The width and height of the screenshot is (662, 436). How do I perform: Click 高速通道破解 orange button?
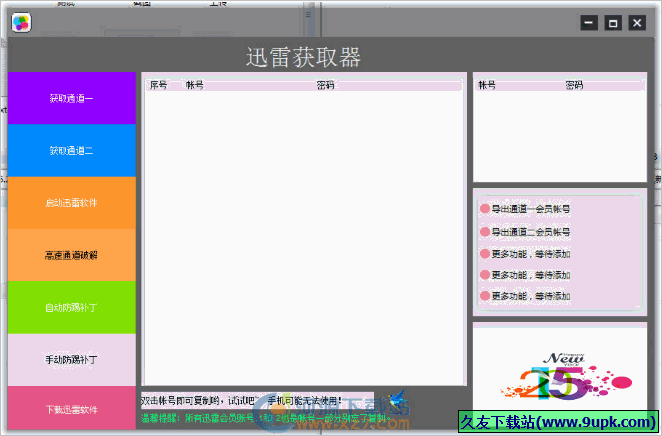tap(71, 255)
